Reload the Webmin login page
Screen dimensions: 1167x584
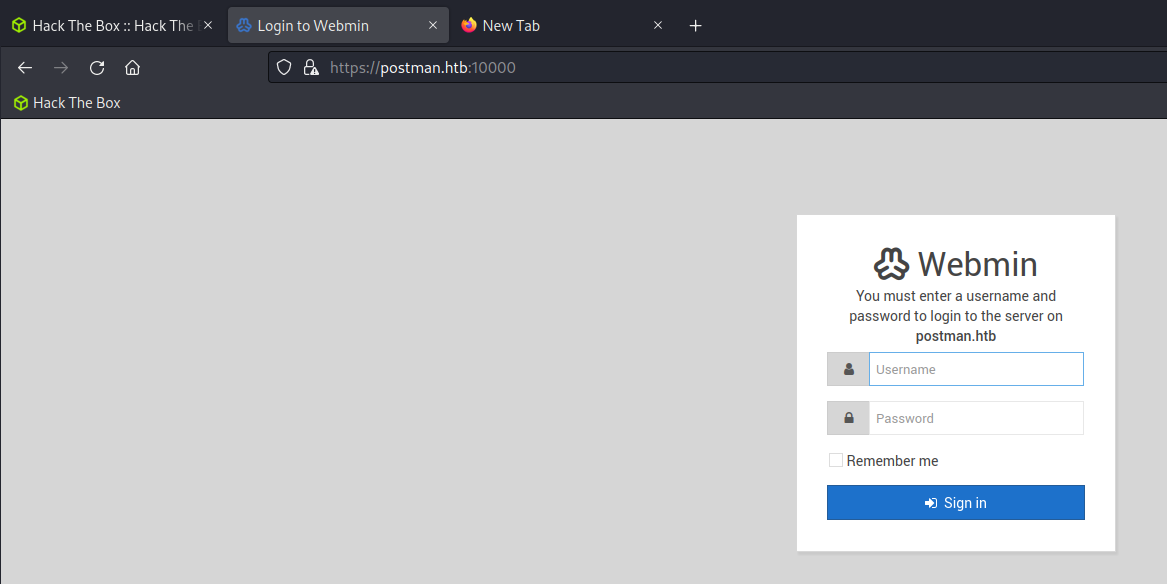click(x=97, y=68)
